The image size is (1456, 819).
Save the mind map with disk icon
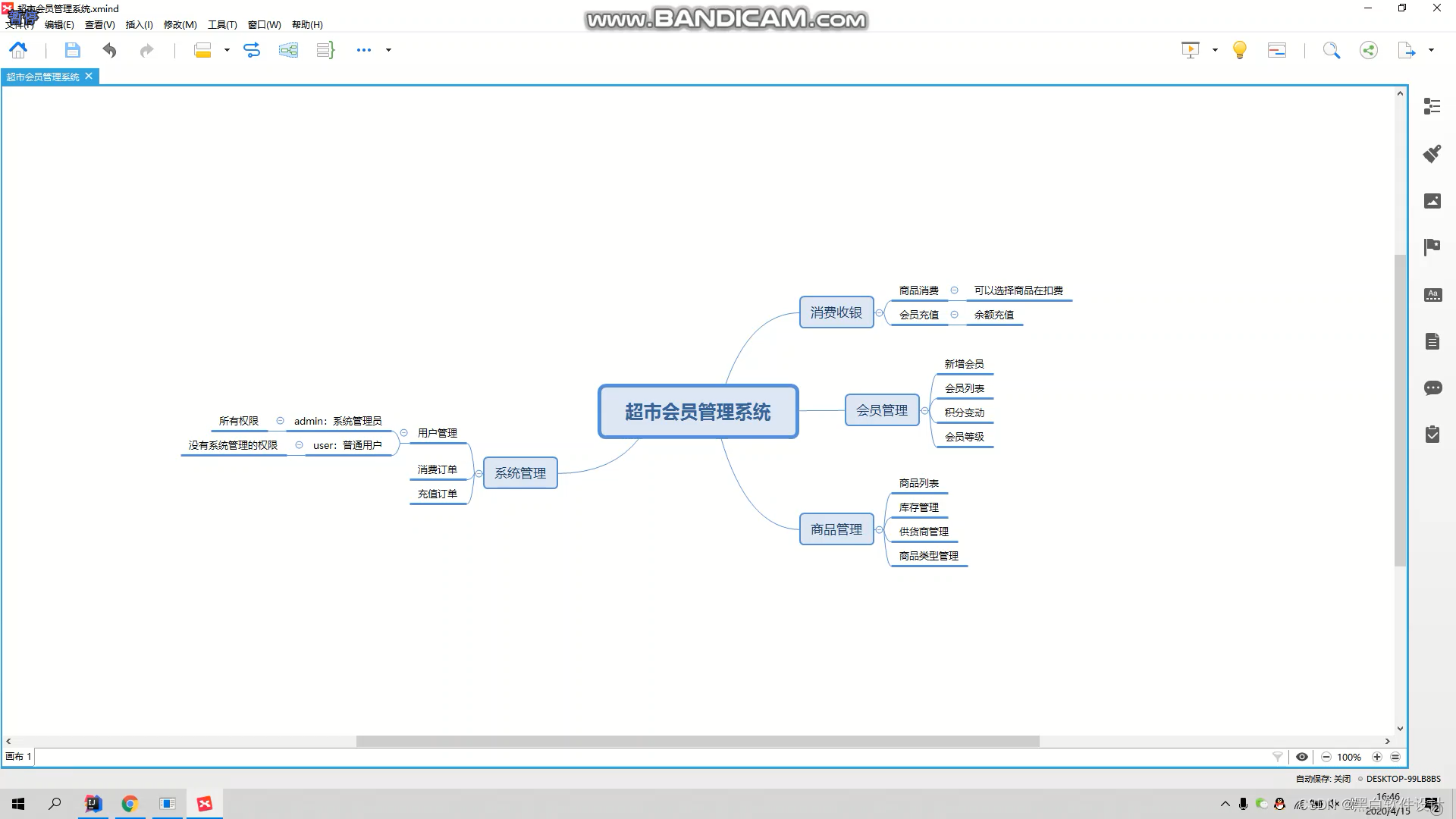point(72,50)
